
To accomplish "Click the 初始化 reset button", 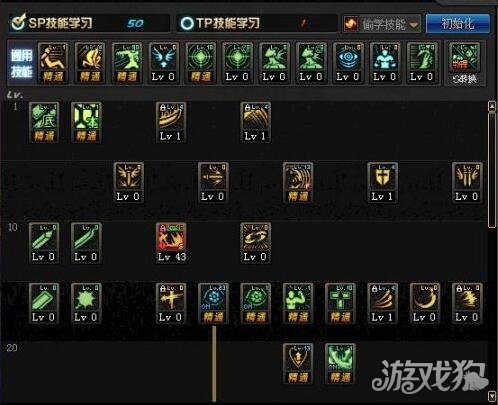I will click(x=458, y=23).
